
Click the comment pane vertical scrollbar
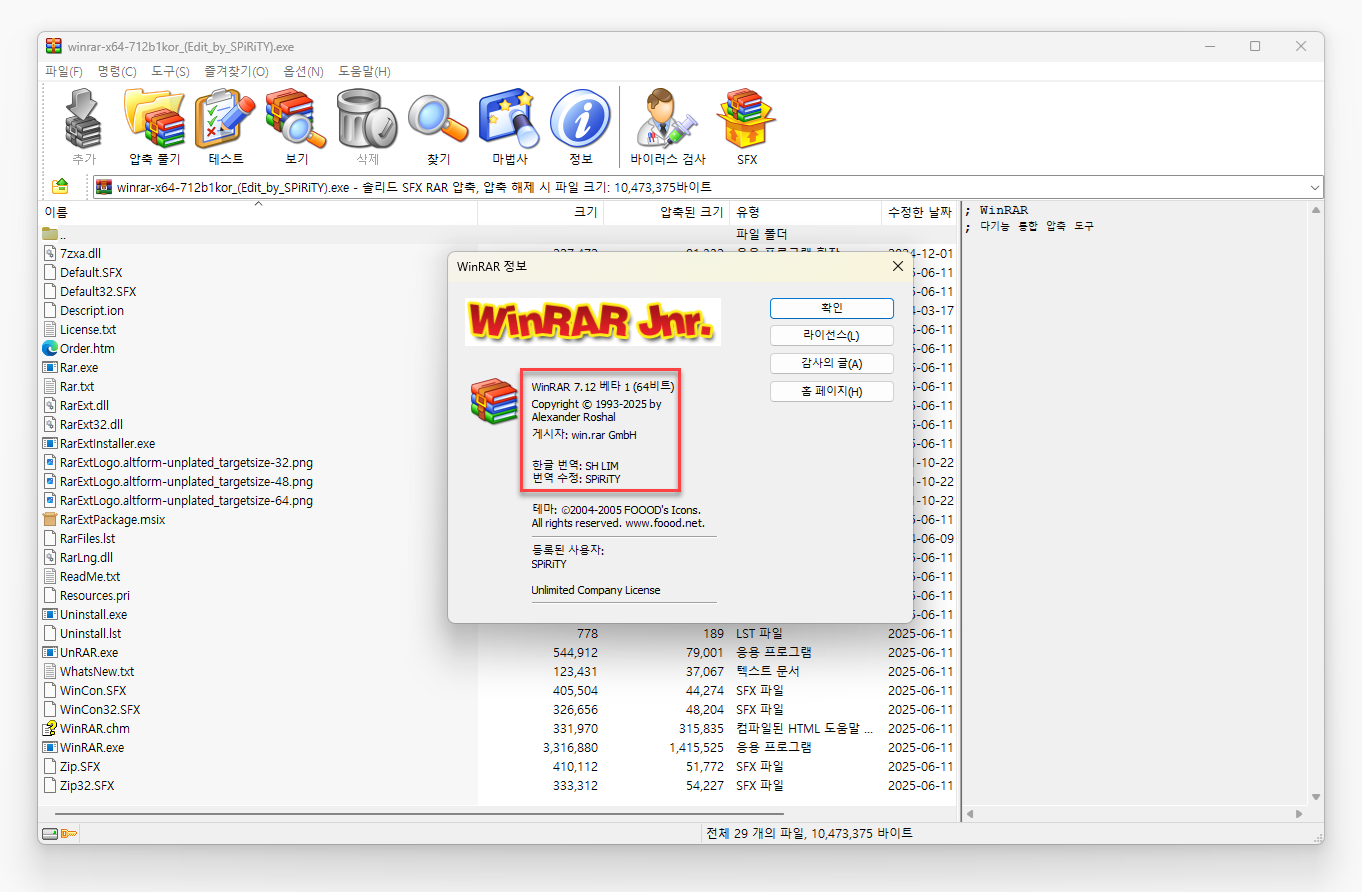(1315, 503)
